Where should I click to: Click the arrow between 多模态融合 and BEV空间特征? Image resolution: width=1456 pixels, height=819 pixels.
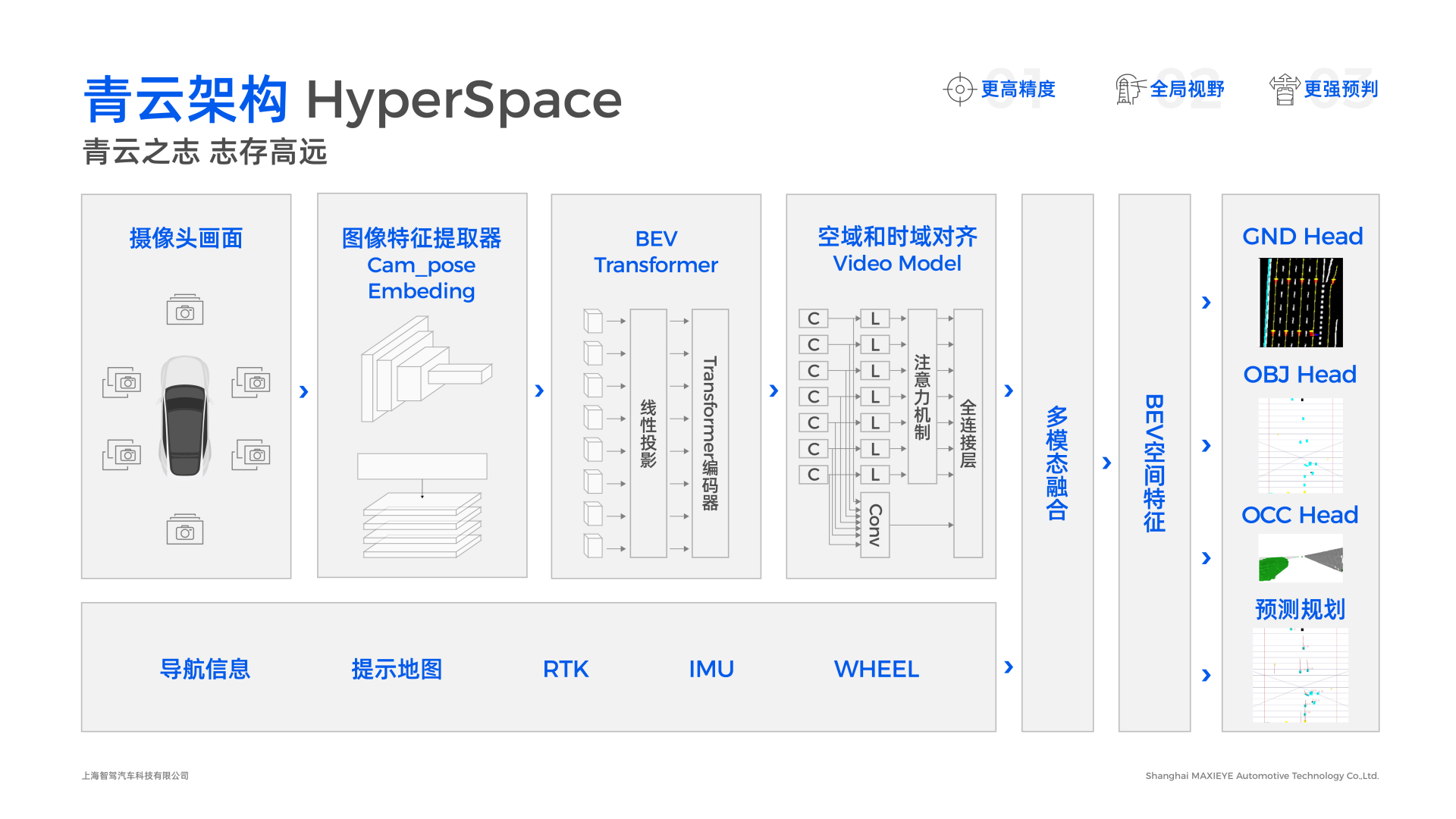(1106, 463)
